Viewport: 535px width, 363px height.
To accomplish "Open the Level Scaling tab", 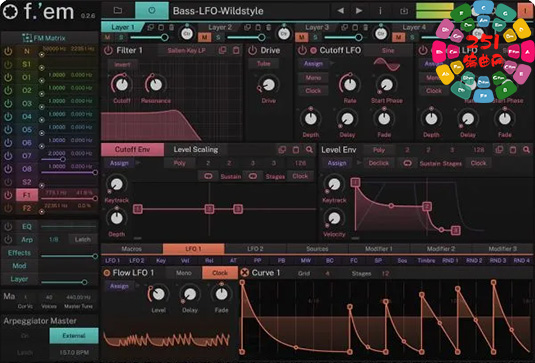I will tap(196, 149).
